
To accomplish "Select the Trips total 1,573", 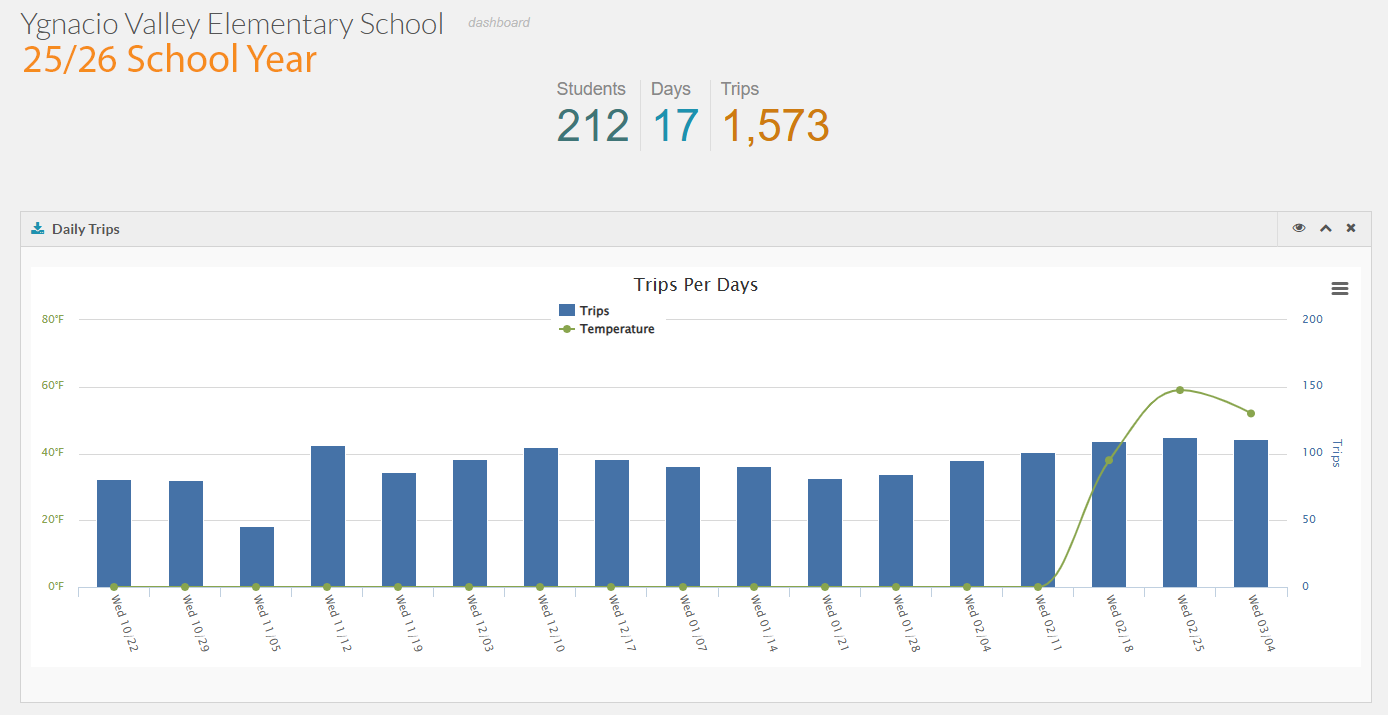I will [775, 126].
